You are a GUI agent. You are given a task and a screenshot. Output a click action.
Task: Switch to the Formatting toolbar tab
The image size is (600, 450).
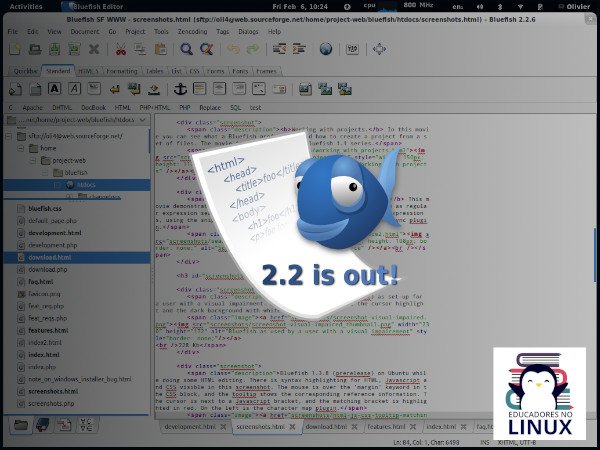pos(121,71)
